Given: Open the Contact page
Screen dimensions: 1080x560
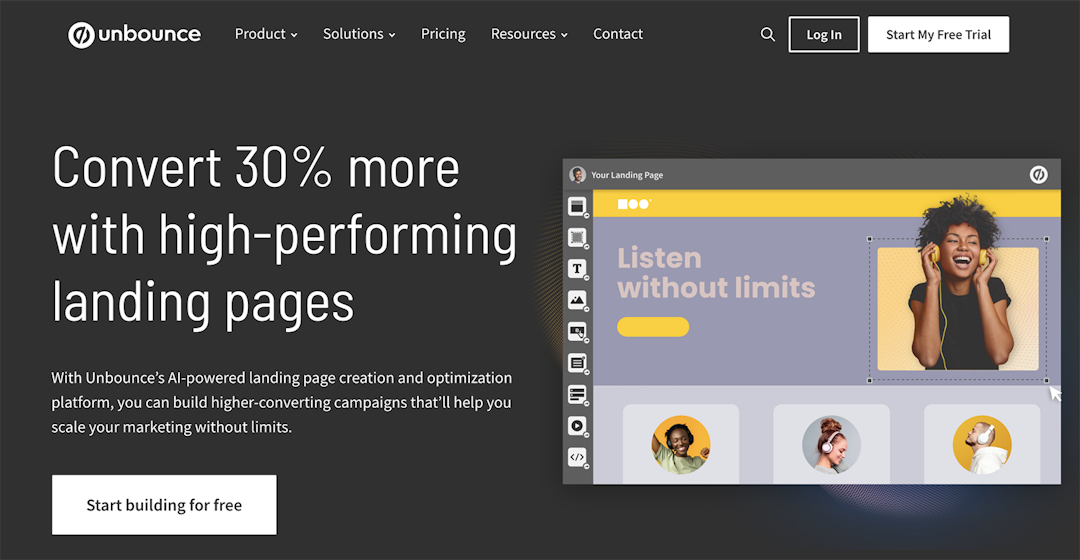Looking at the screenshot, I should 618,34.
